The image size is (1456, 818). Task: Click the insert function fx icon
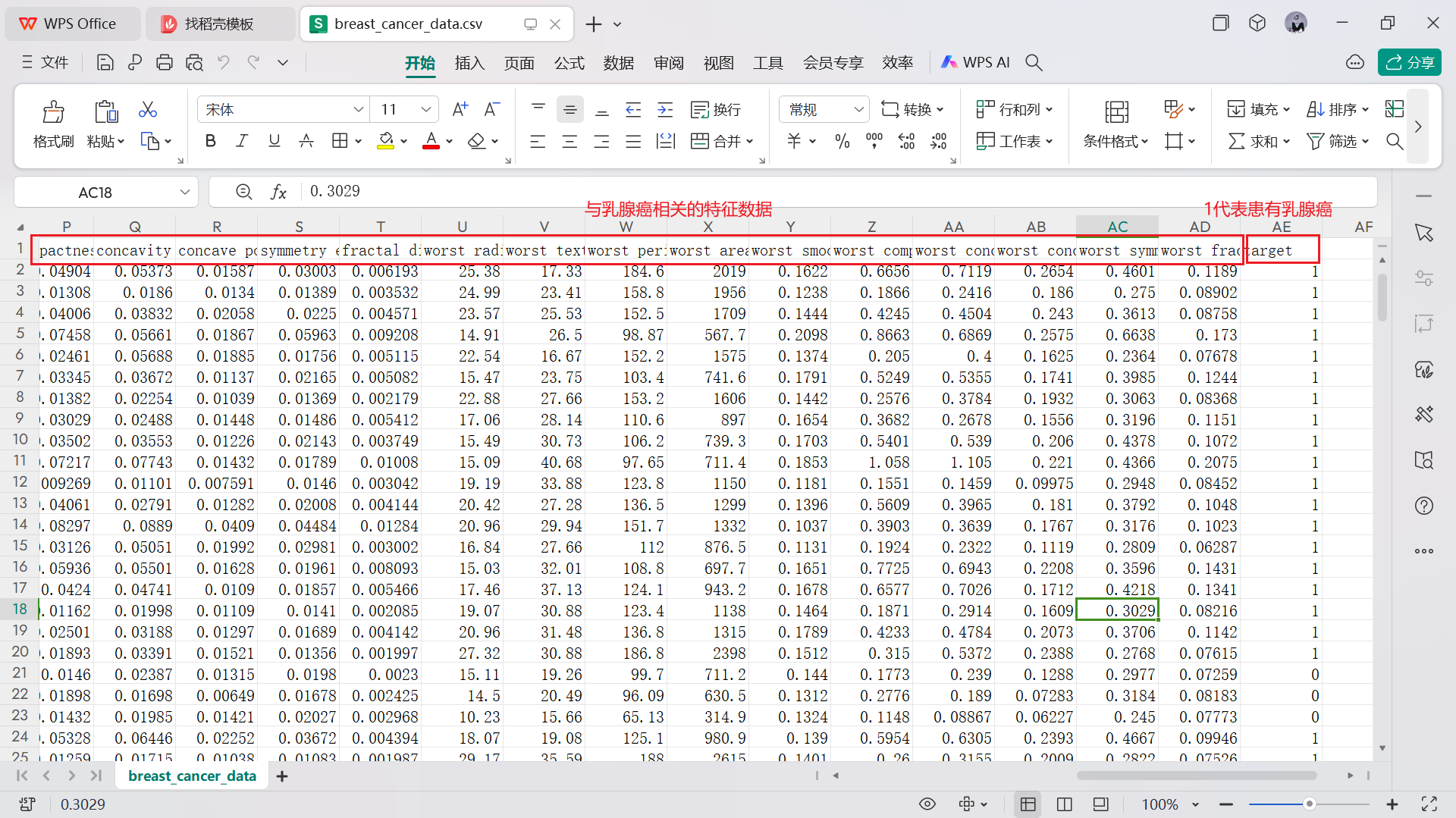278,192
